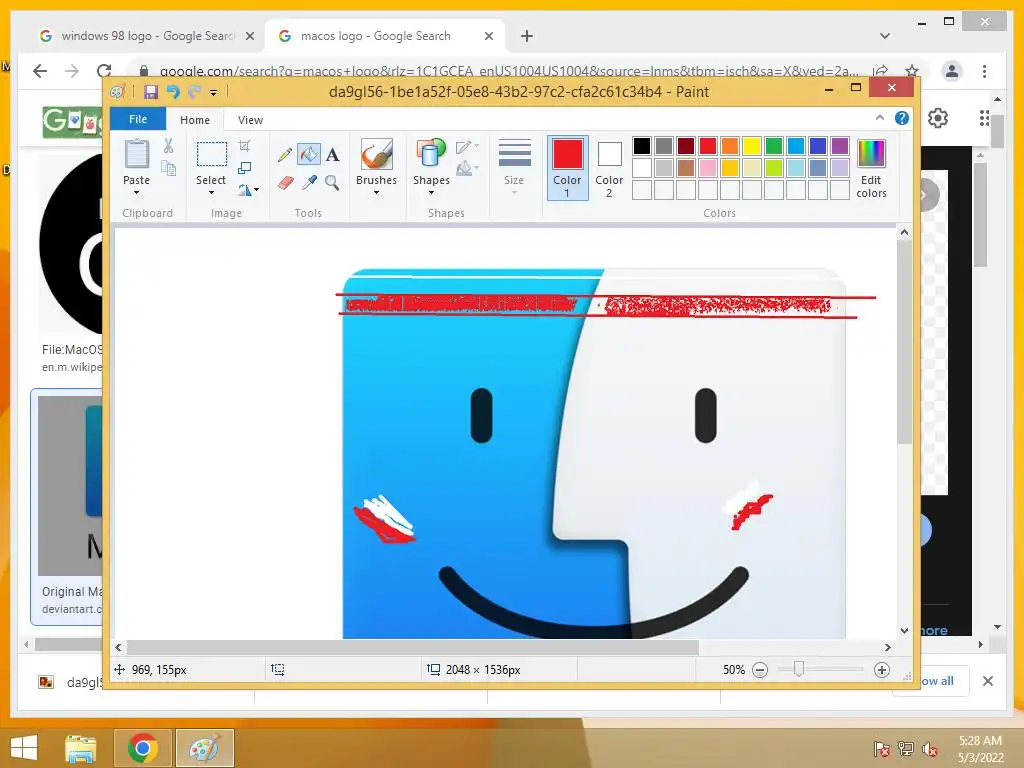This screenshot has width=1024, height=768.
Task: Click the Windows Start button
Action: click(x=24, y=748)
